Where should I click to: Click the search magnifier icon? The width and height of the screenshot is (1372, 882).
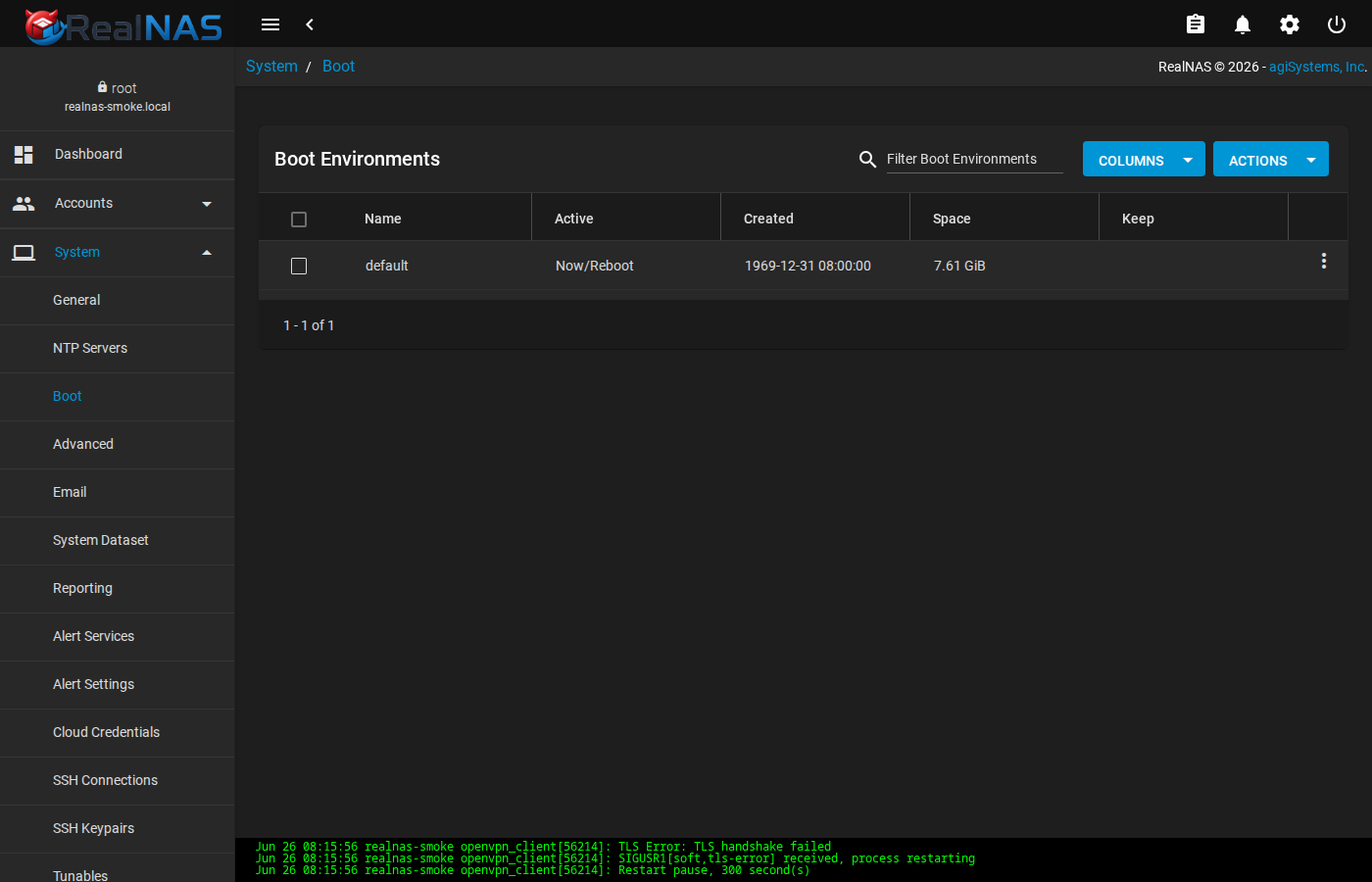[867, 159]
